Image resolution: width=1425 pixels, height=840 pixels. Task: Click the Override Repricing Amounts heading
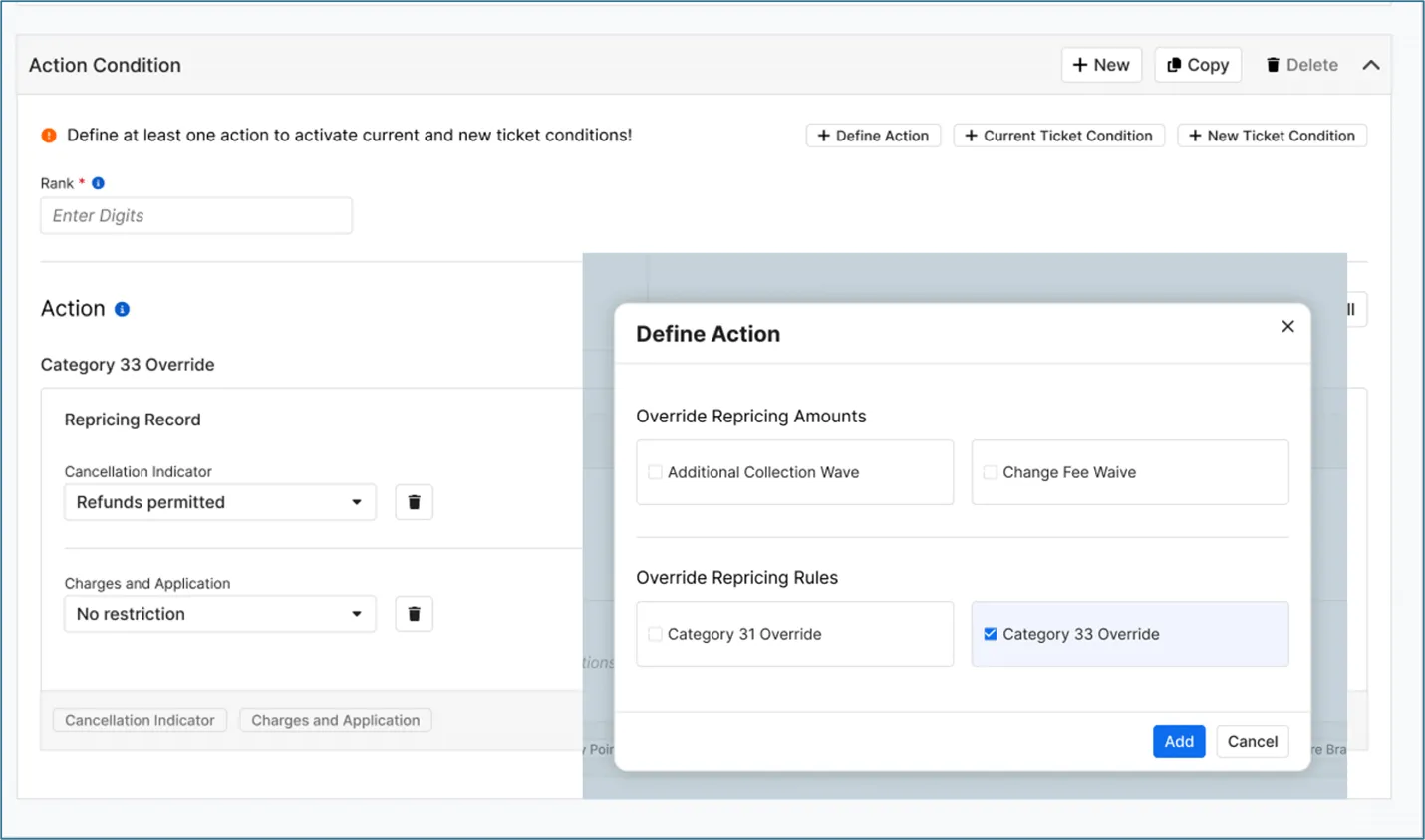point(751,417)
